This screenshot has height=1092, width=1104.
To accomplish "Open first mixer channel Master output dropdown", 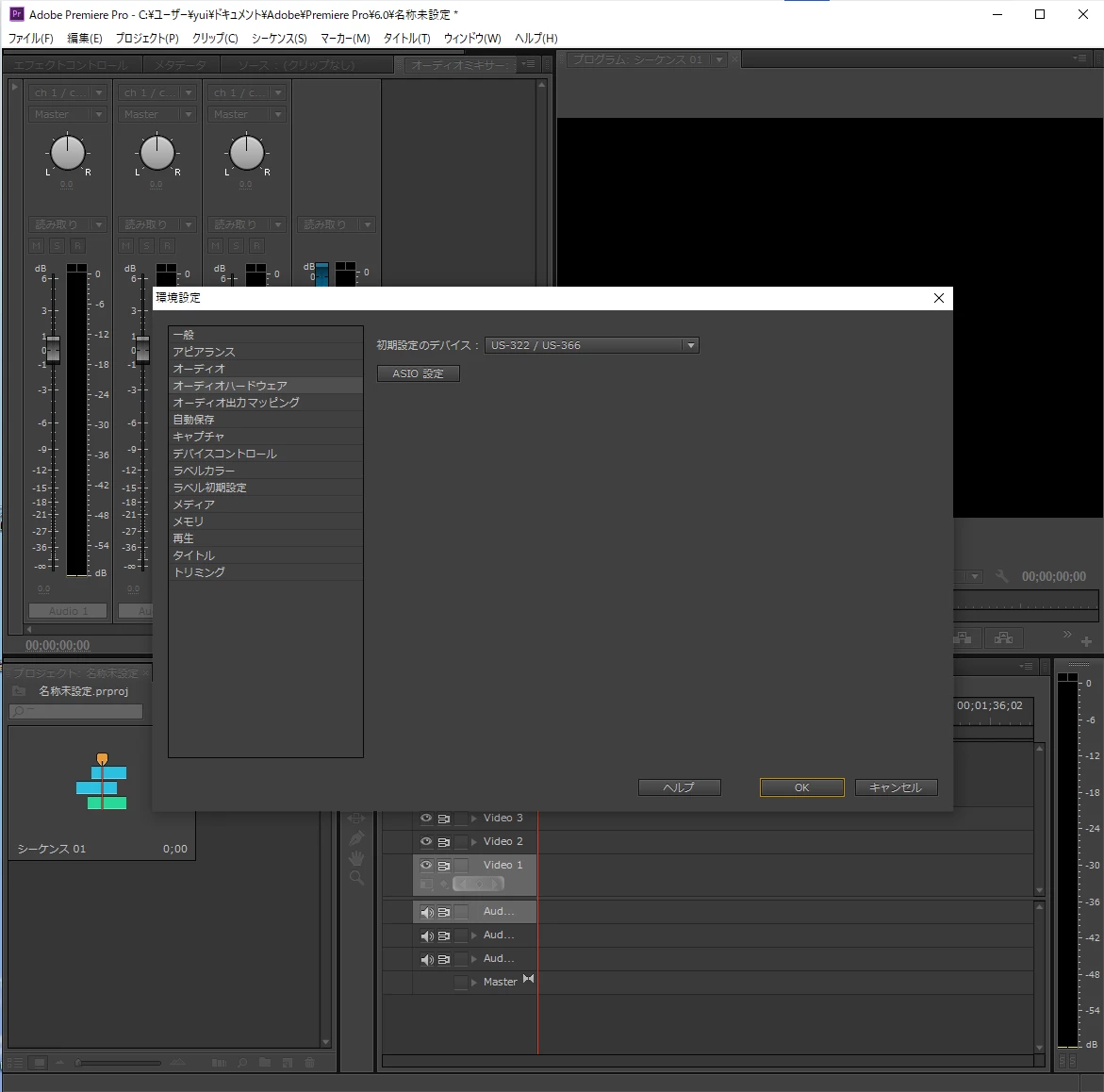I will (x=68, y=114).
